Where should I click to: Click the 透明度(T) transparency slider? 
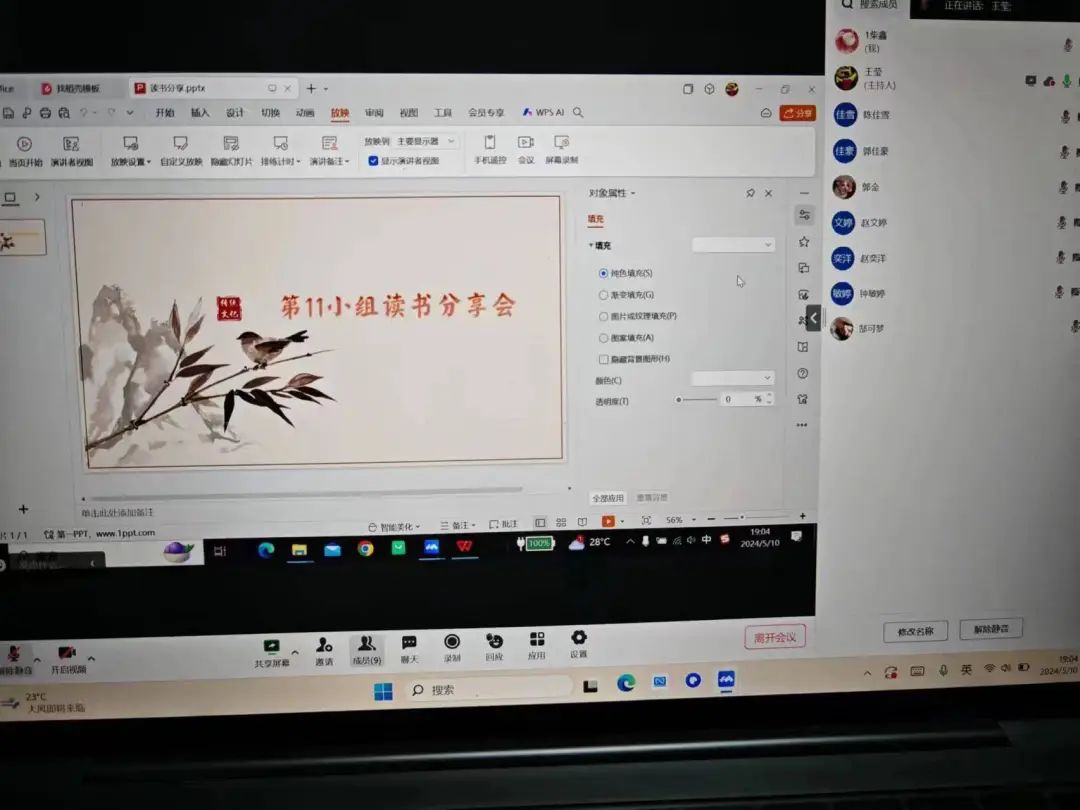click(697, 400)
